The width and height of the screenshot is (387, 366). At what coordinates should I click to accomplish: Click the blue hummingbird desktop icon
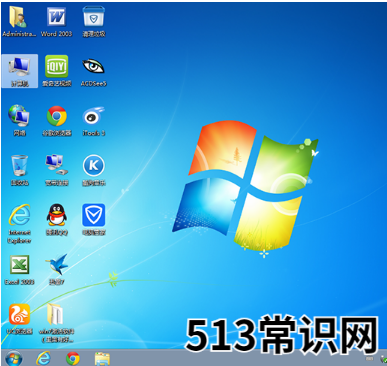pos(57,269)
